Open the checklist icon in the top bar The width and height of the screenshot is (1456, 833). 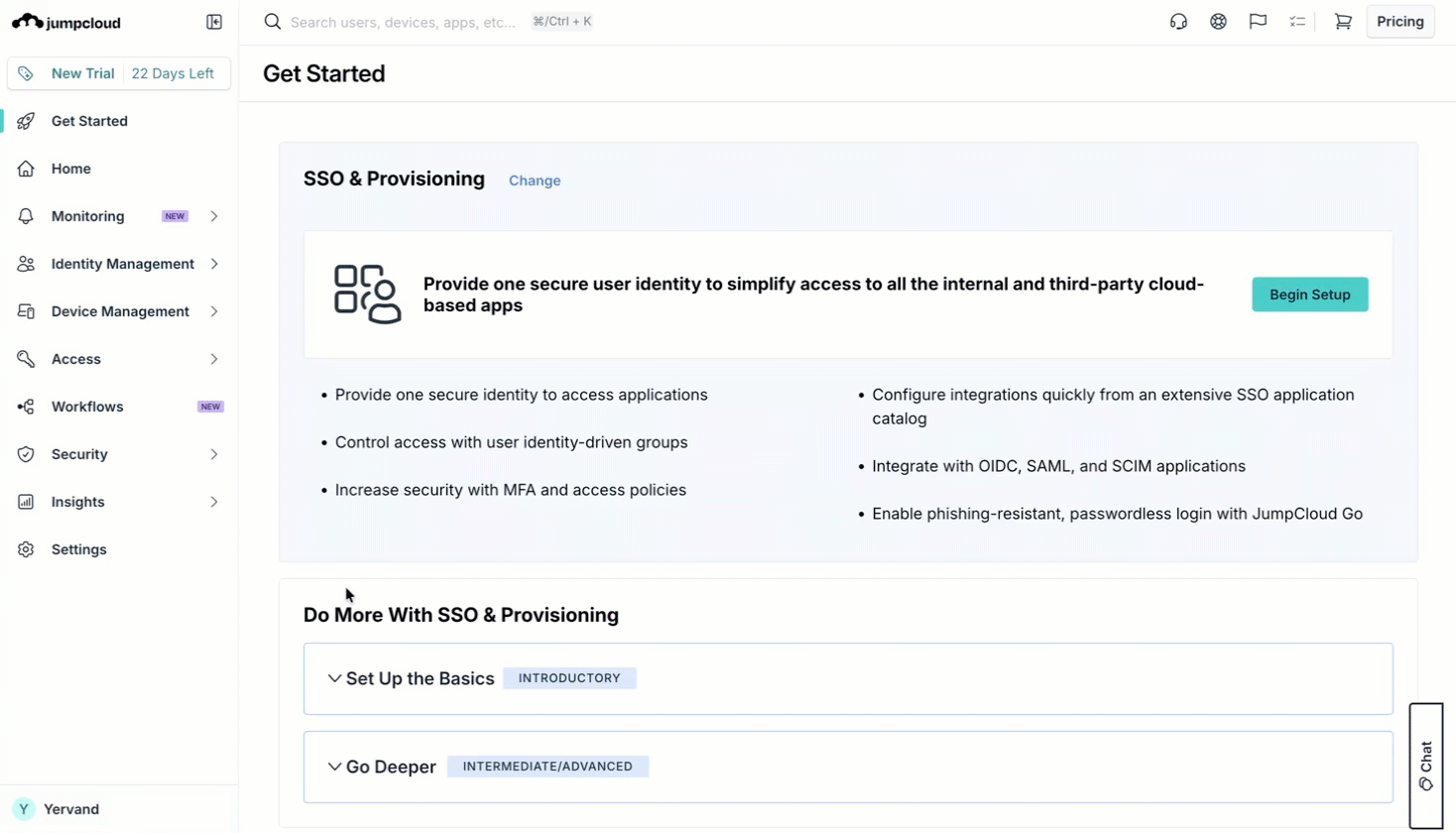pyautogui.click(x=1297, y=22)
